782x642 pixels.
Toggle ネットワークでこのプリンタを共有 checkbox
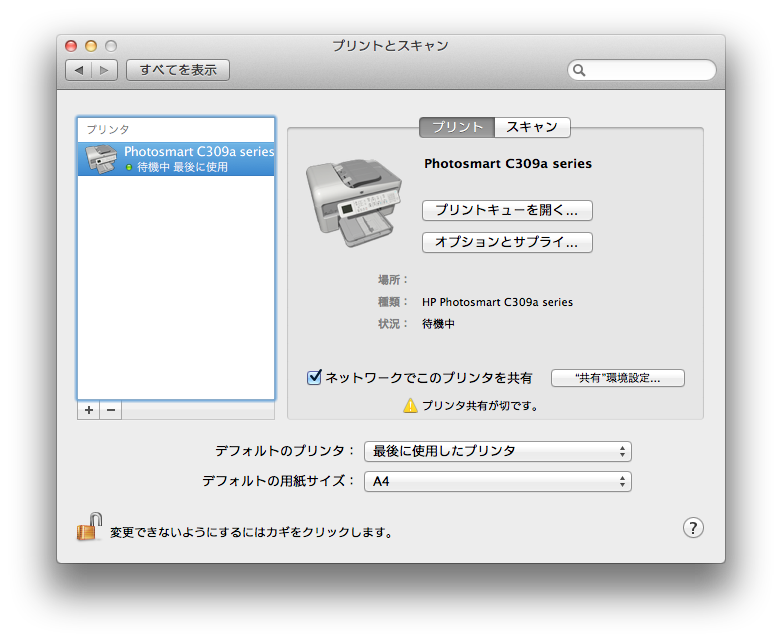[x=314, y=377]
